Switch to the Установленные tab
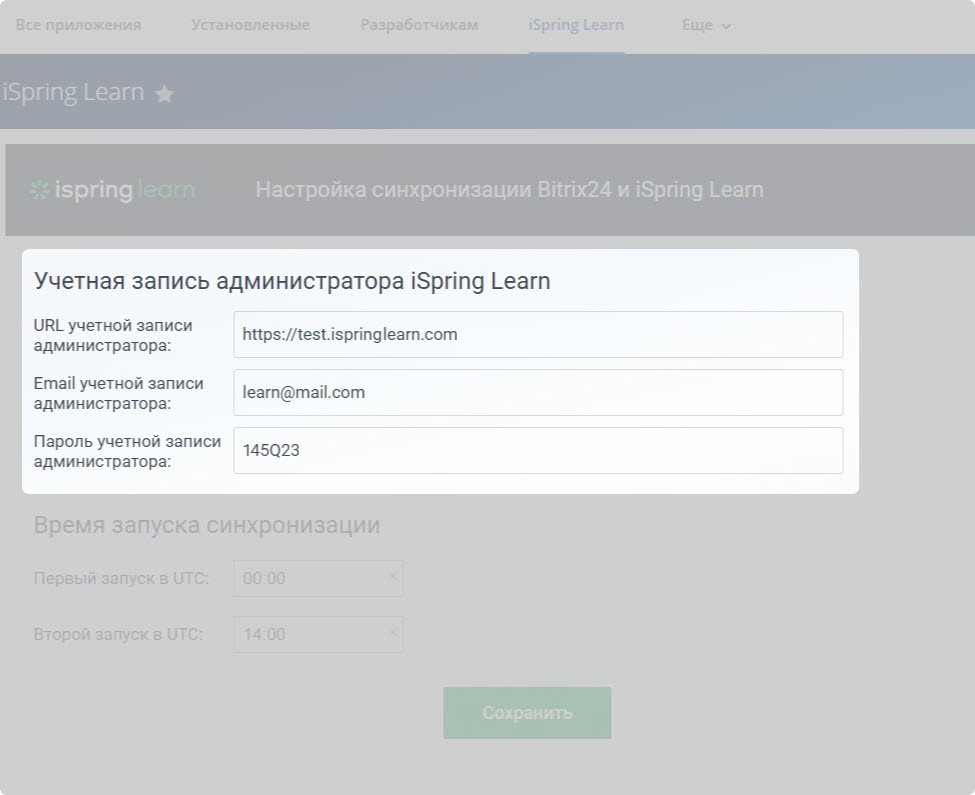The width and height of the screenshot is (975, 795). [250, 25]
